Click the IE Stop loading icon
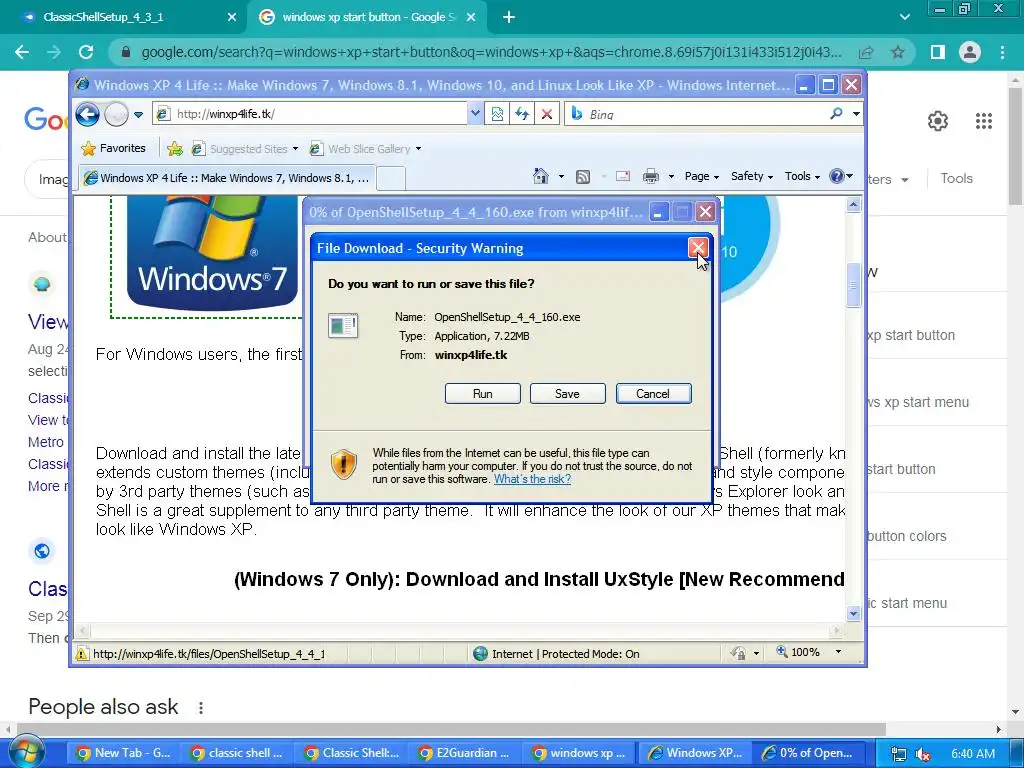The image size is (1024, 768). (x=547, y=114)
